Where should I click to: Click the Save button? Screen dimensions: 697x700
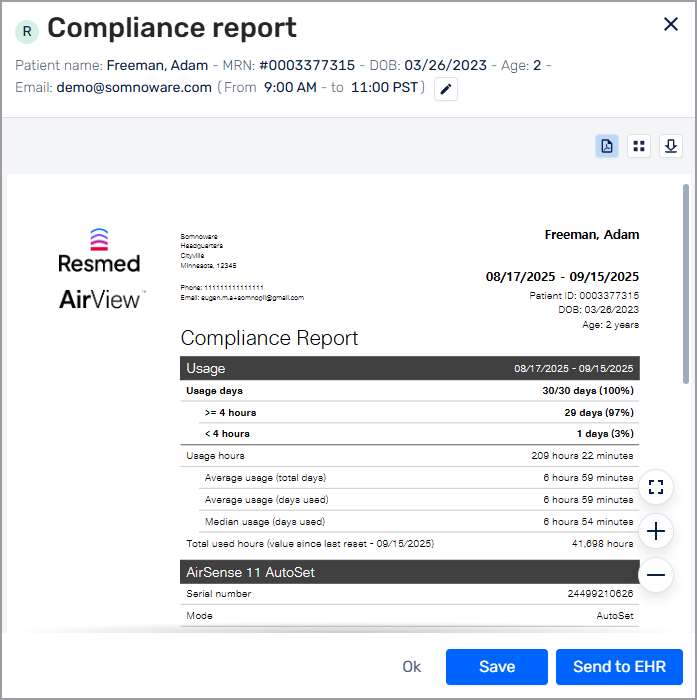point(497,667)
